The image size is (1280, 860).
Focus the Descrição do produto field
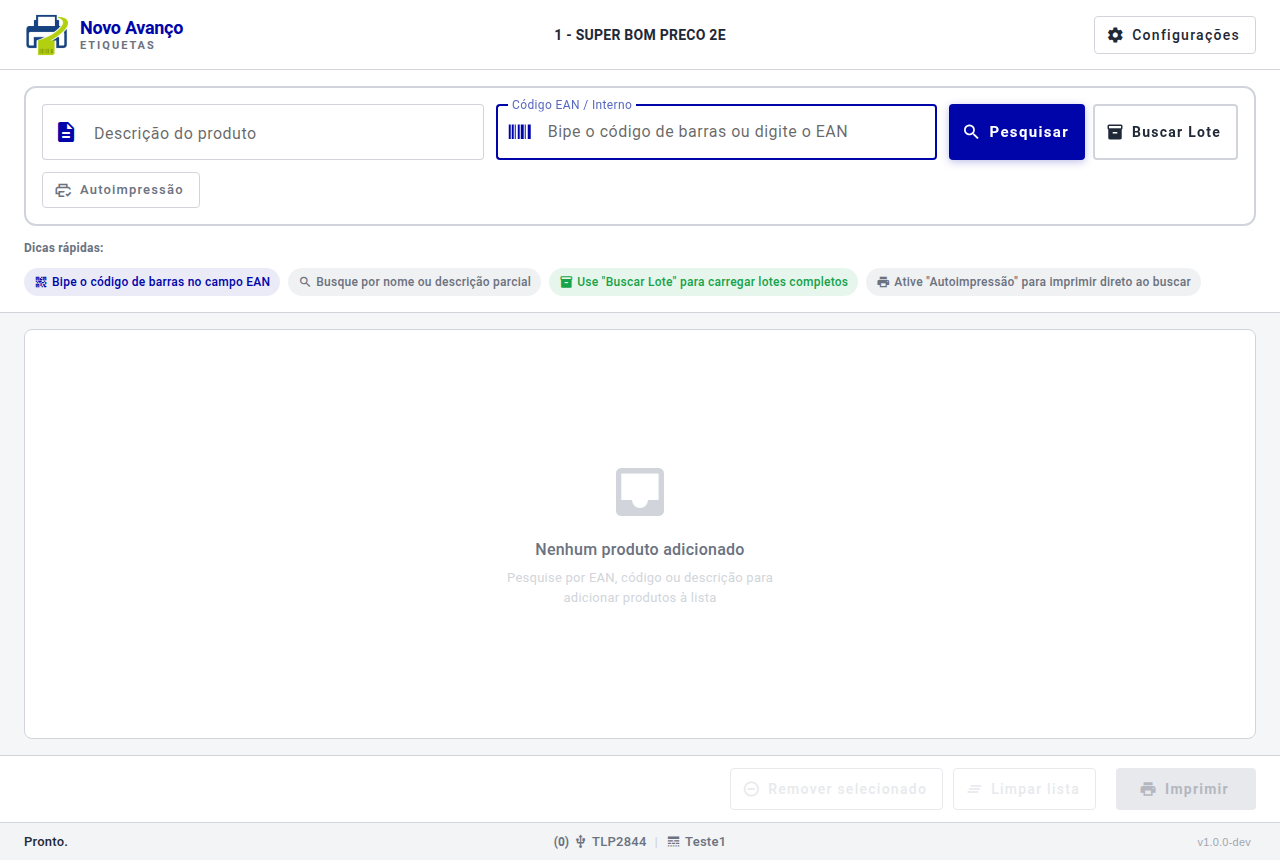point(263,132)
